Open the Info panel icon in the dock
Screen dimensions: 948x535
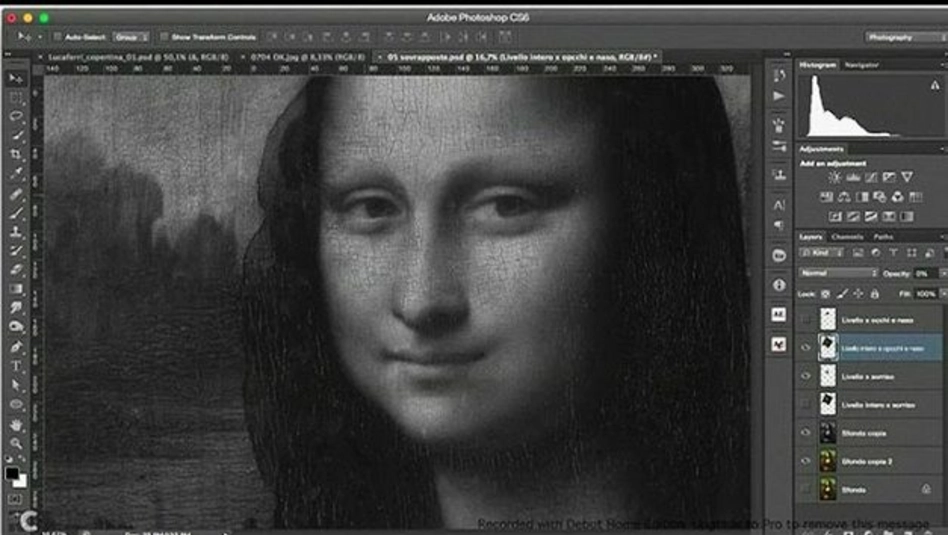779,285
